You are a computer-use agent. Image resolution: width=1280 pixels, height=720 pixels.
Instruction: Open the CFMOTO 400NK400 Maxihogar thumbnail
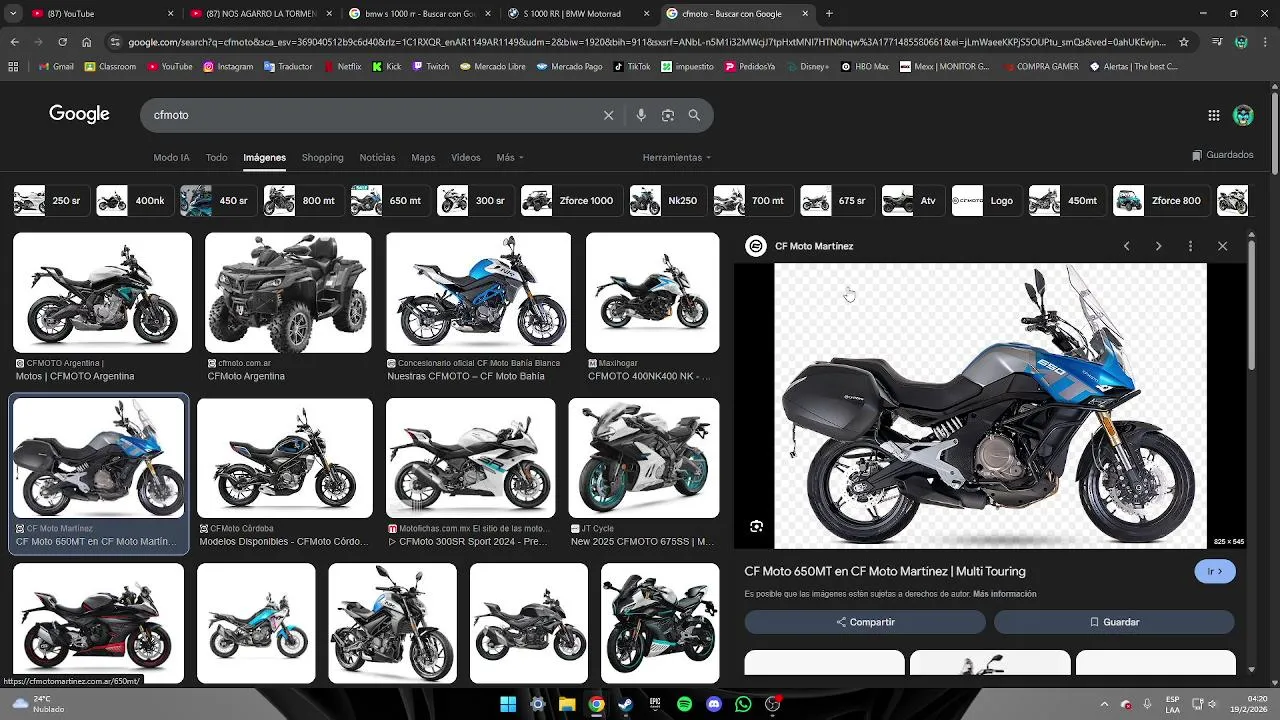[x=652, y=293]
